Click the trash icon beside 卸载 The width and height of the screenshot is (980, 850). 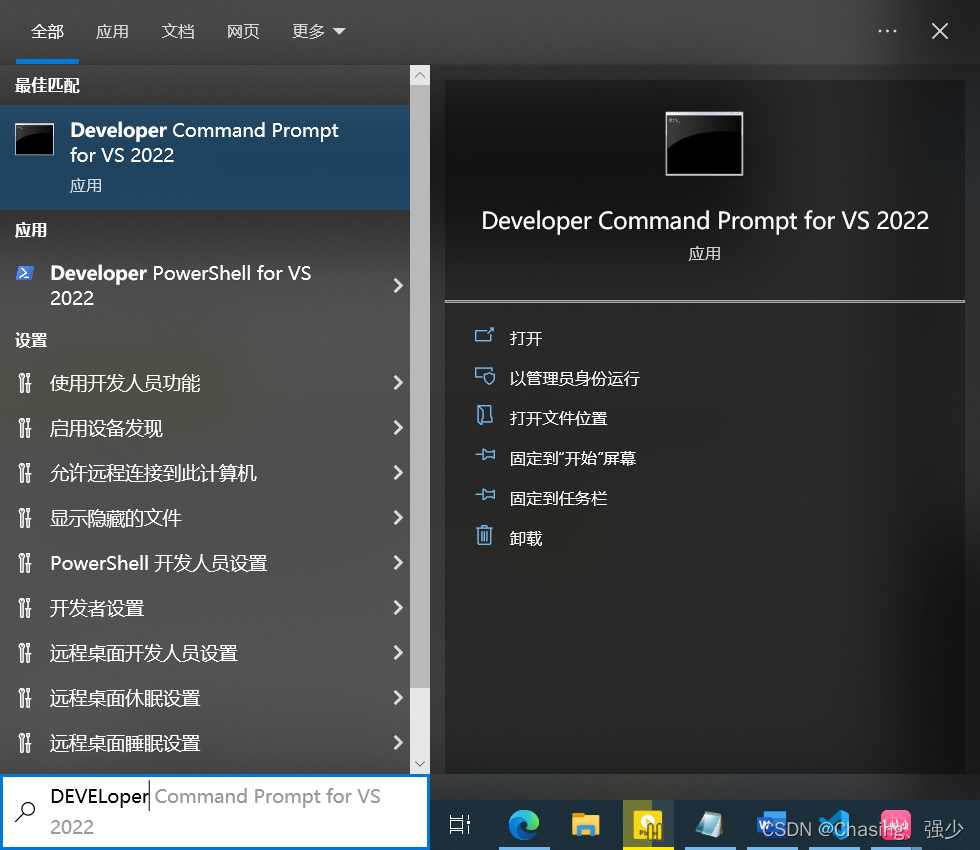tap(484, 535)
